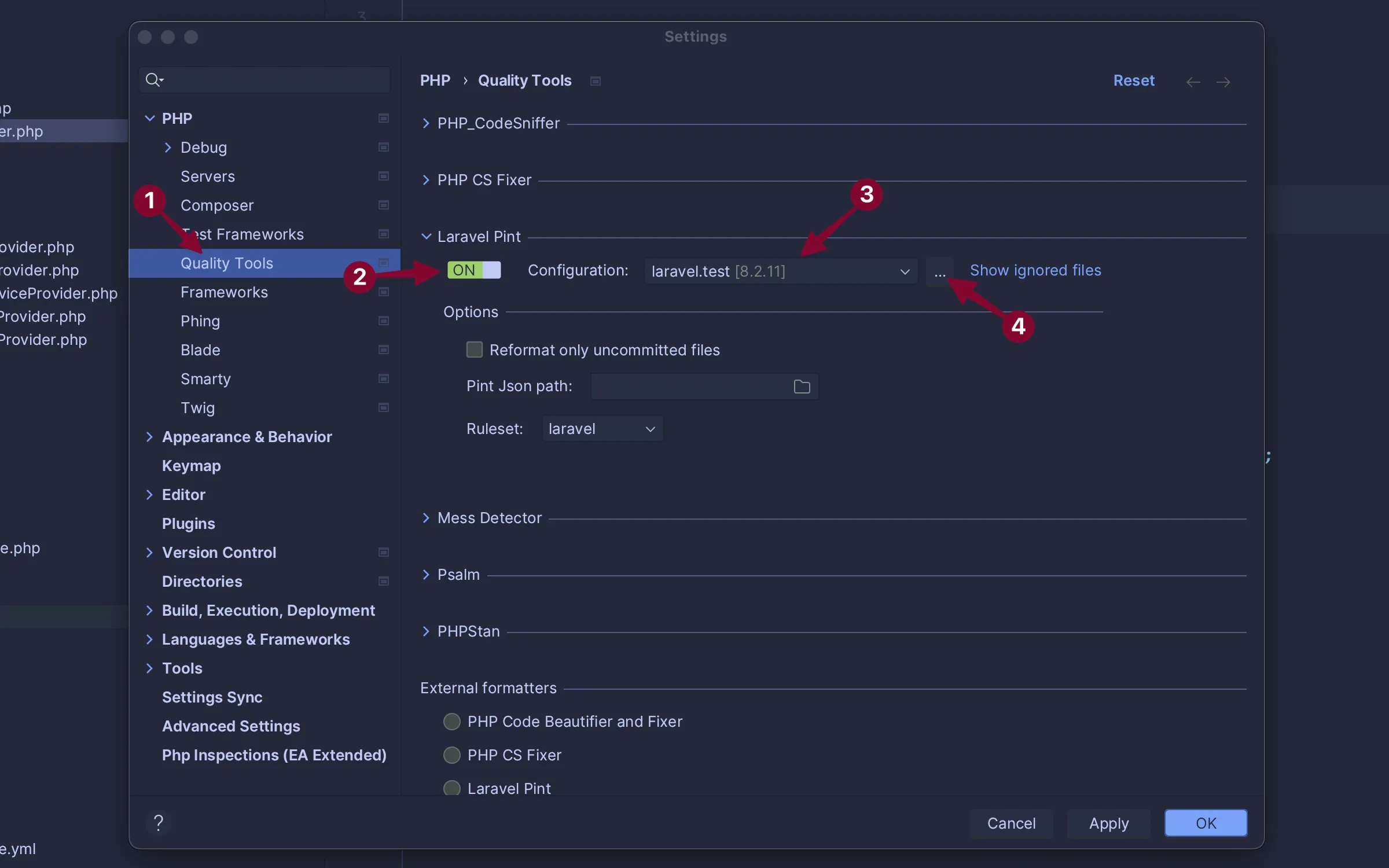
Task: Click the Cancel button
Action: tap(1011, 823)
